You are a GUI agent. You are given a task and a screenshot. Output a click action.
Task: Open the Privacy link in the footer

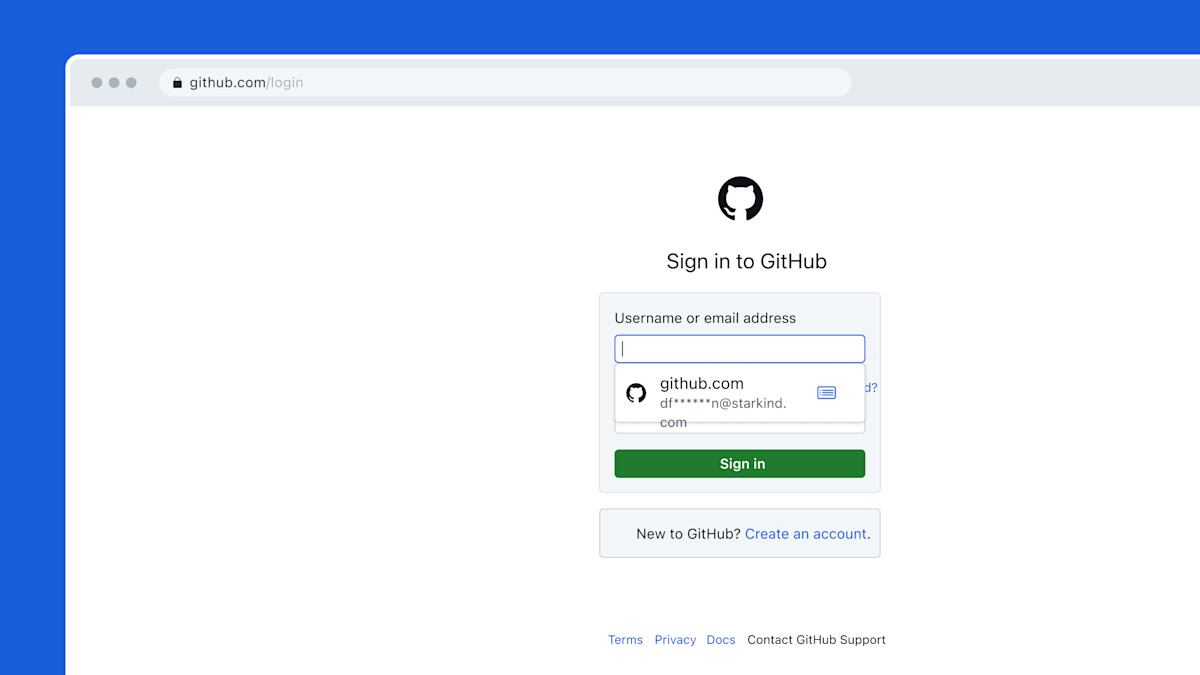point(675,639)
